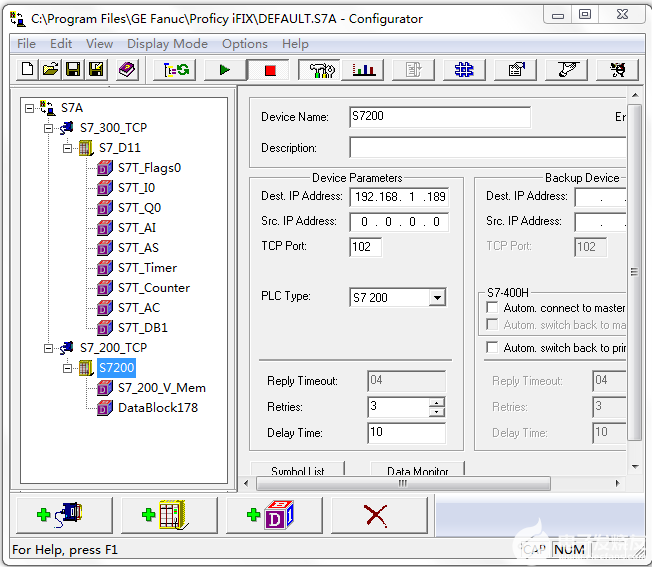Image resolution: width=652 pixels, height=567 pixels.
Task: Collapse the S7A root node
Action: [29, 108]
